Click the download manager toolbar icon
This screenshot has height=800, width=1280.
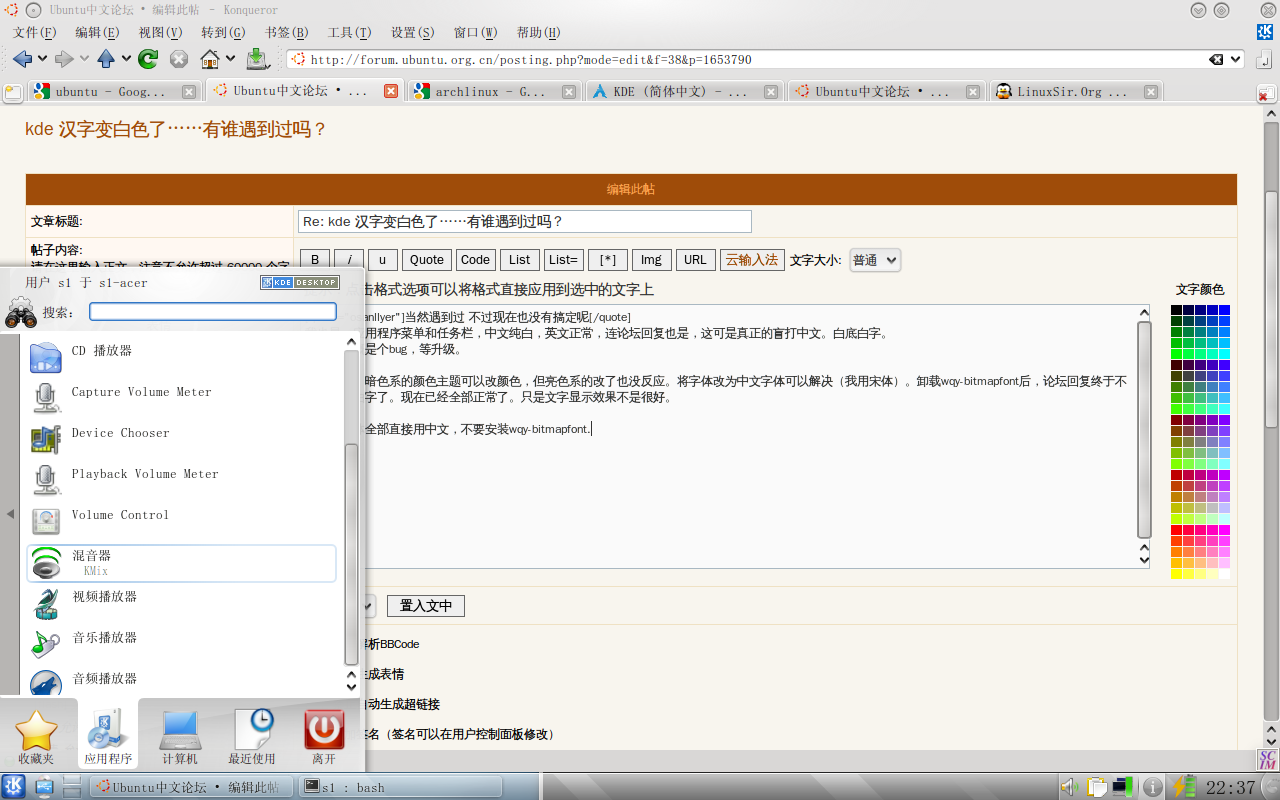click(257, 59)
